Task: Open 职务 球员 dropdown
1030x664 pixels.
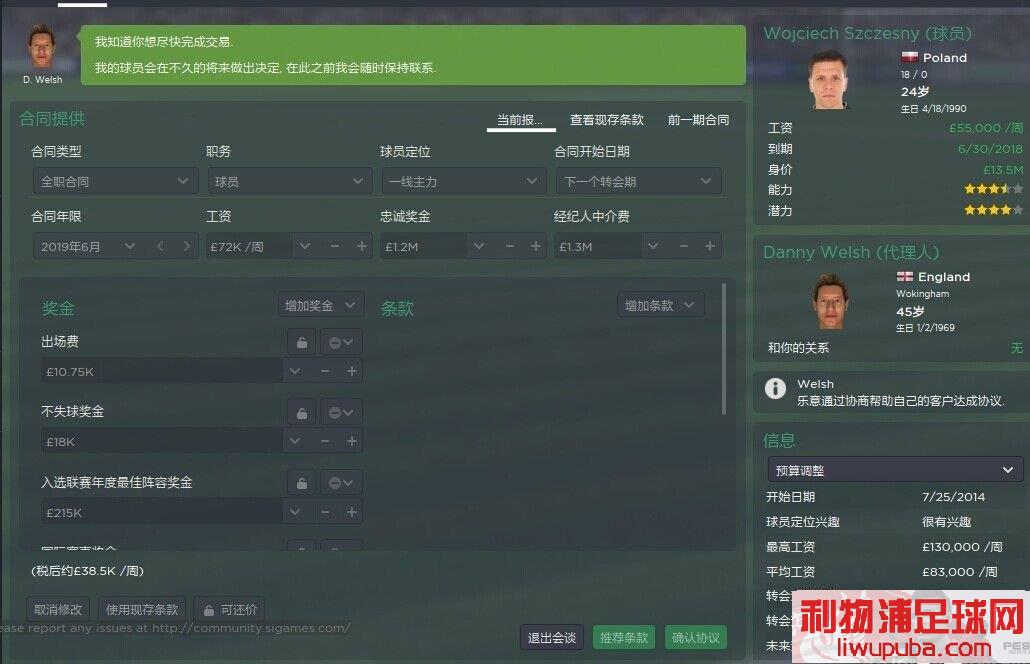Action: [x=290, y=181]
